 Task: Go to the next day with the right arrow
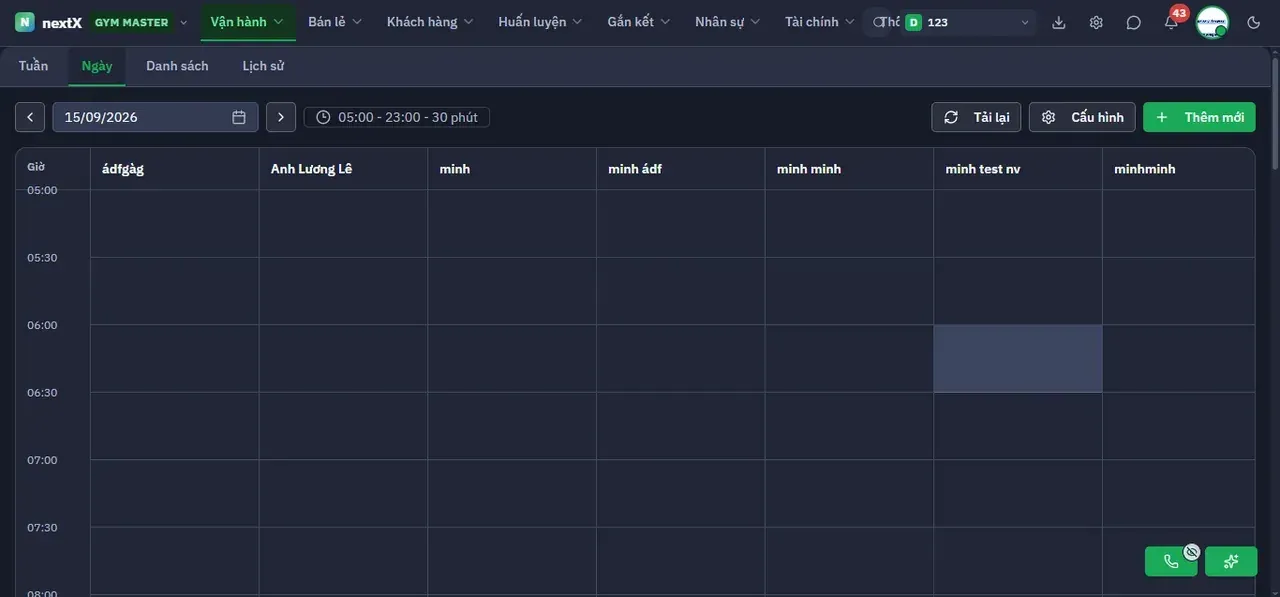[281, 117]
